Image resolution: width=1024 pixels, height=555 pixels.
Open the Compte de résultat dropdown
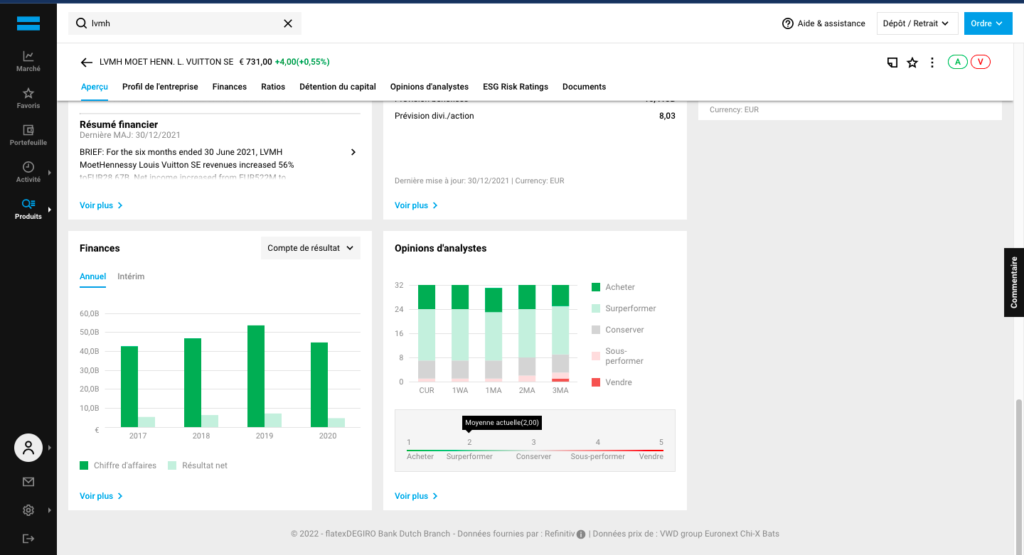coord(310,248)
